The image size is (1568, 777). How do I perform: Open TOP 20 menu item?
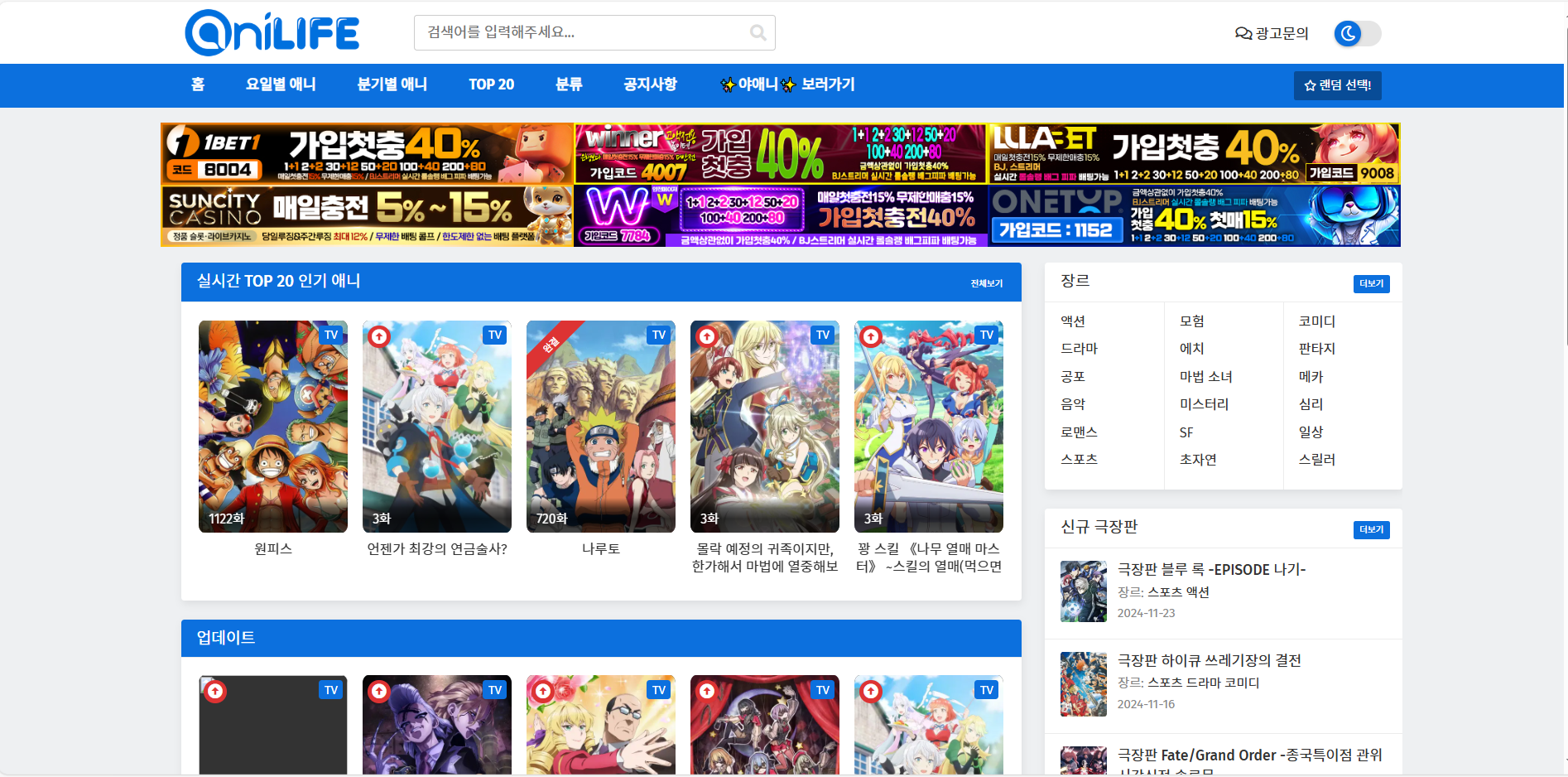click(491, 84)
